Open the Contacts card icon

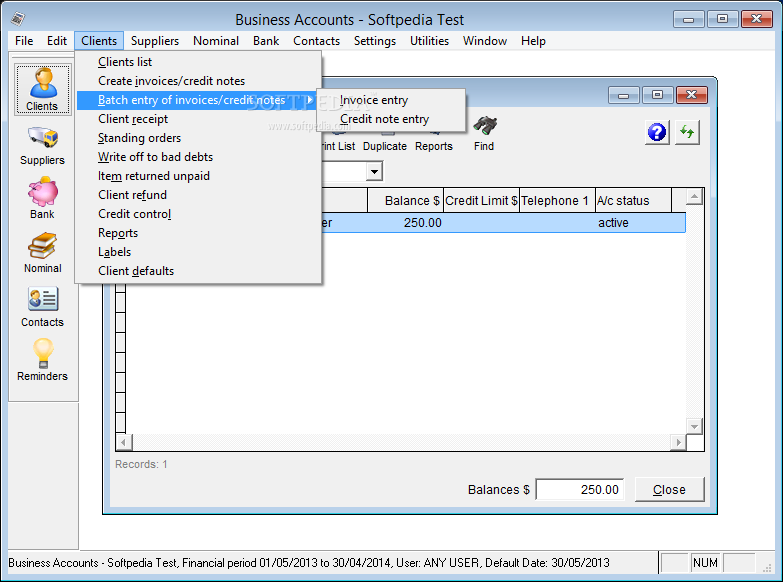point(42,307)
